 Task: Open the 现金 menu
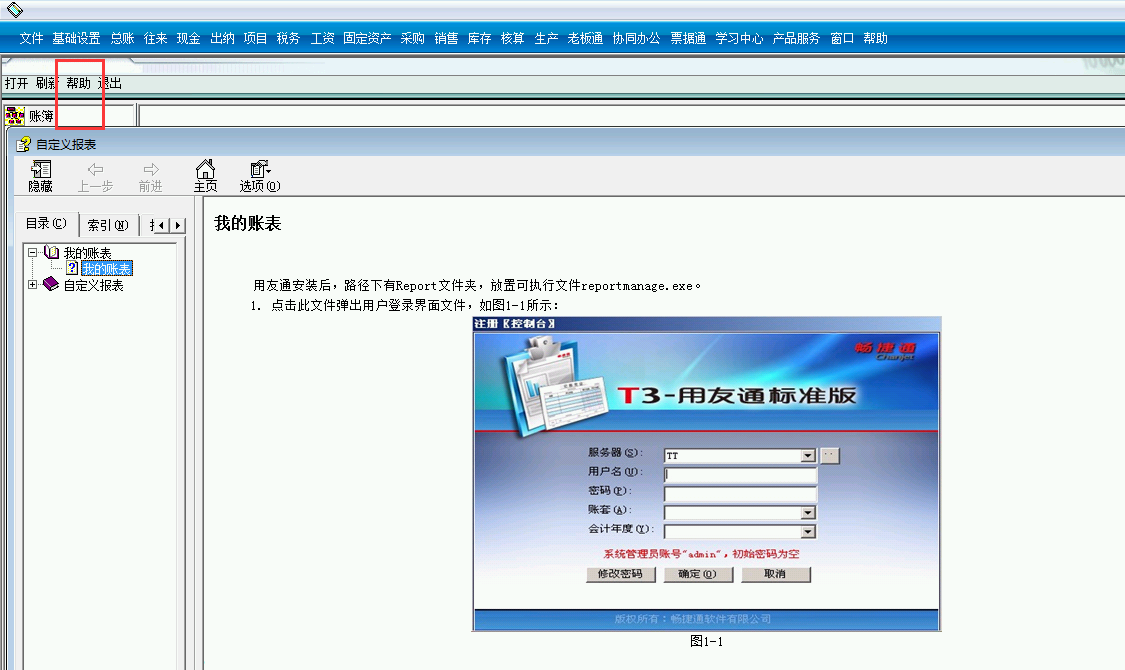click(189, 39)
